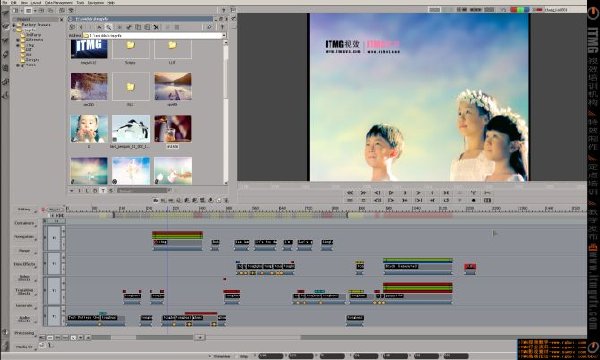Click the filmstrip icon at transport row end

(x=487, y=200)
